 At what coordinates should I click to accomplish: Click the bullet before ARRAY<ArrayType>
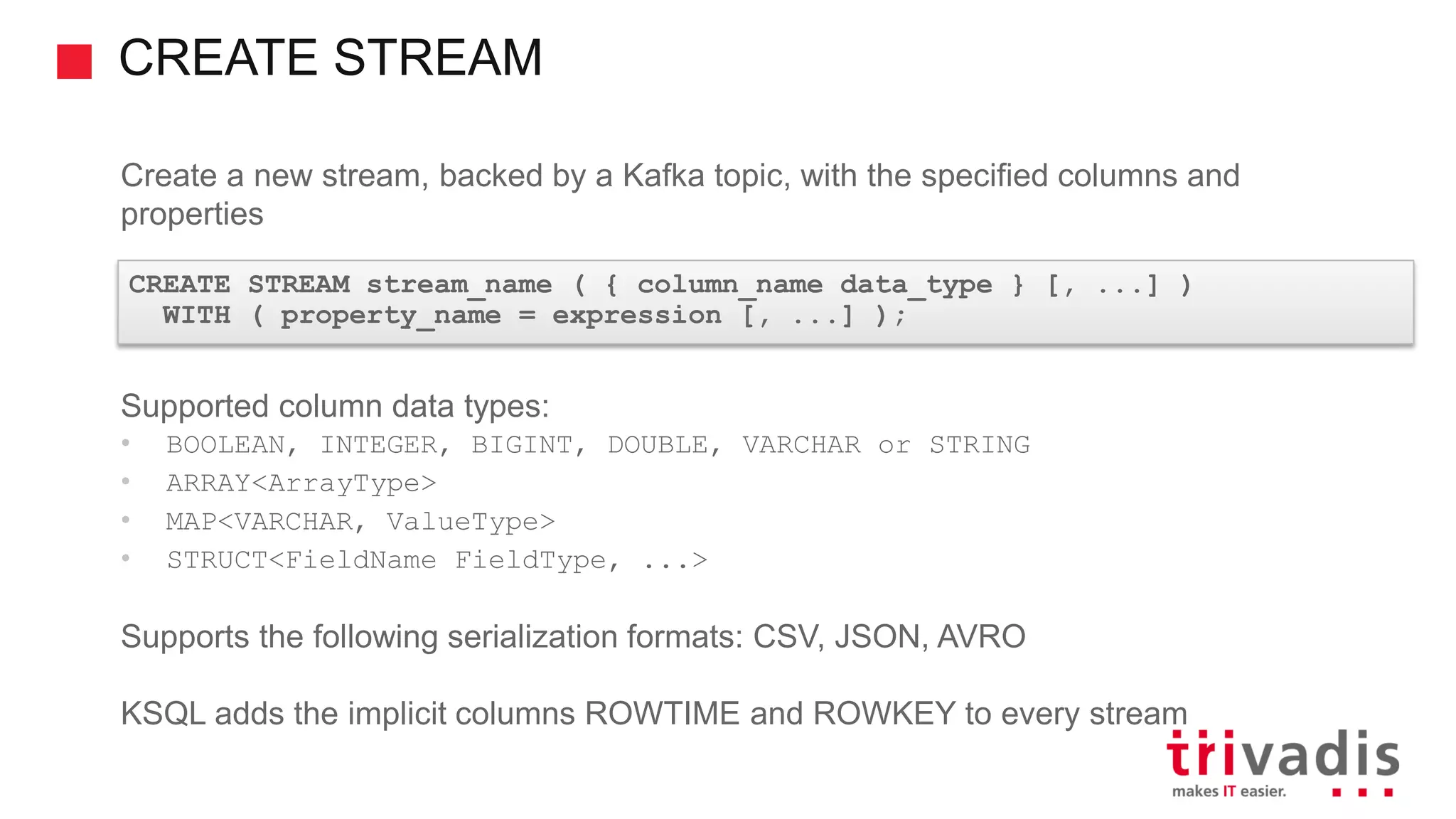coord(126,482)
